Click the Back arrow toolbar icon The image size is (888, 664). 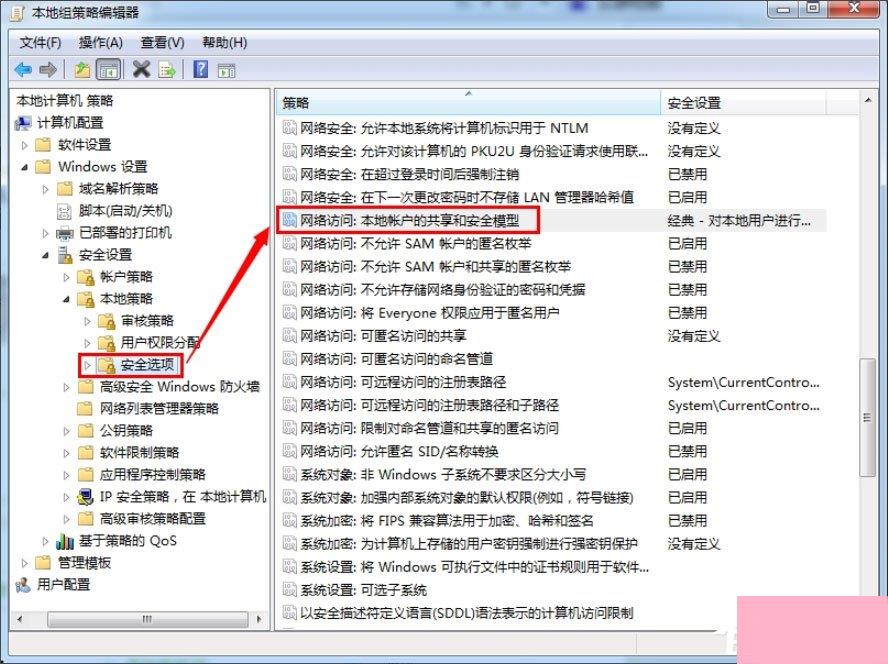point(23,70)
